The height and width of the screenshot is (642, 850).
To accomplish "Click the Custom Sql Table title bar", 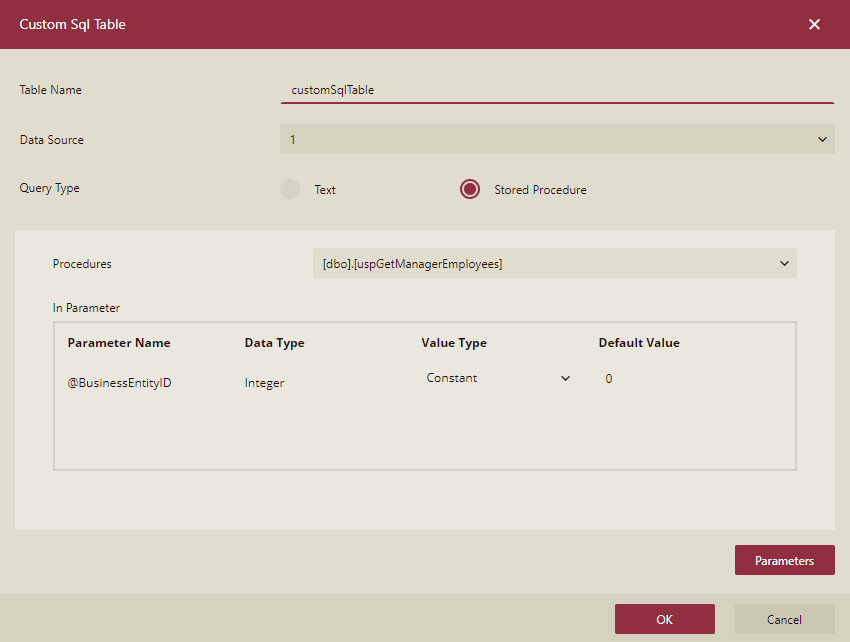I will 400,24.
